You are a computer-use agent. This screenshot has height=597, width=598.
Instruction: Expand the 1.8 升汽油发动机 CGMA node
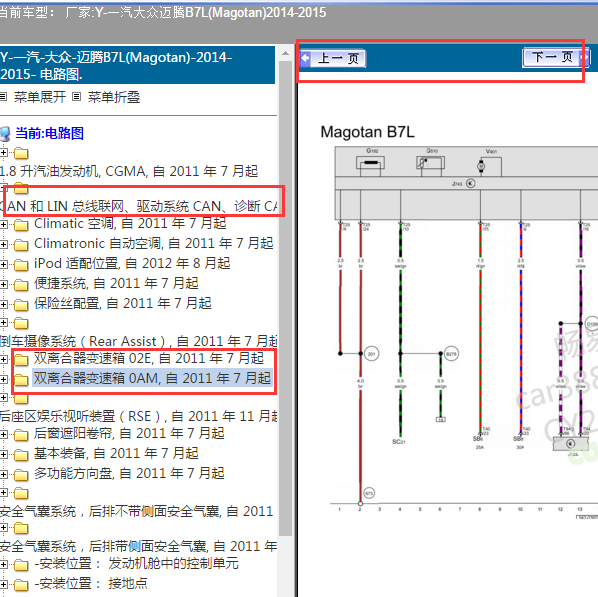[3, 153]
